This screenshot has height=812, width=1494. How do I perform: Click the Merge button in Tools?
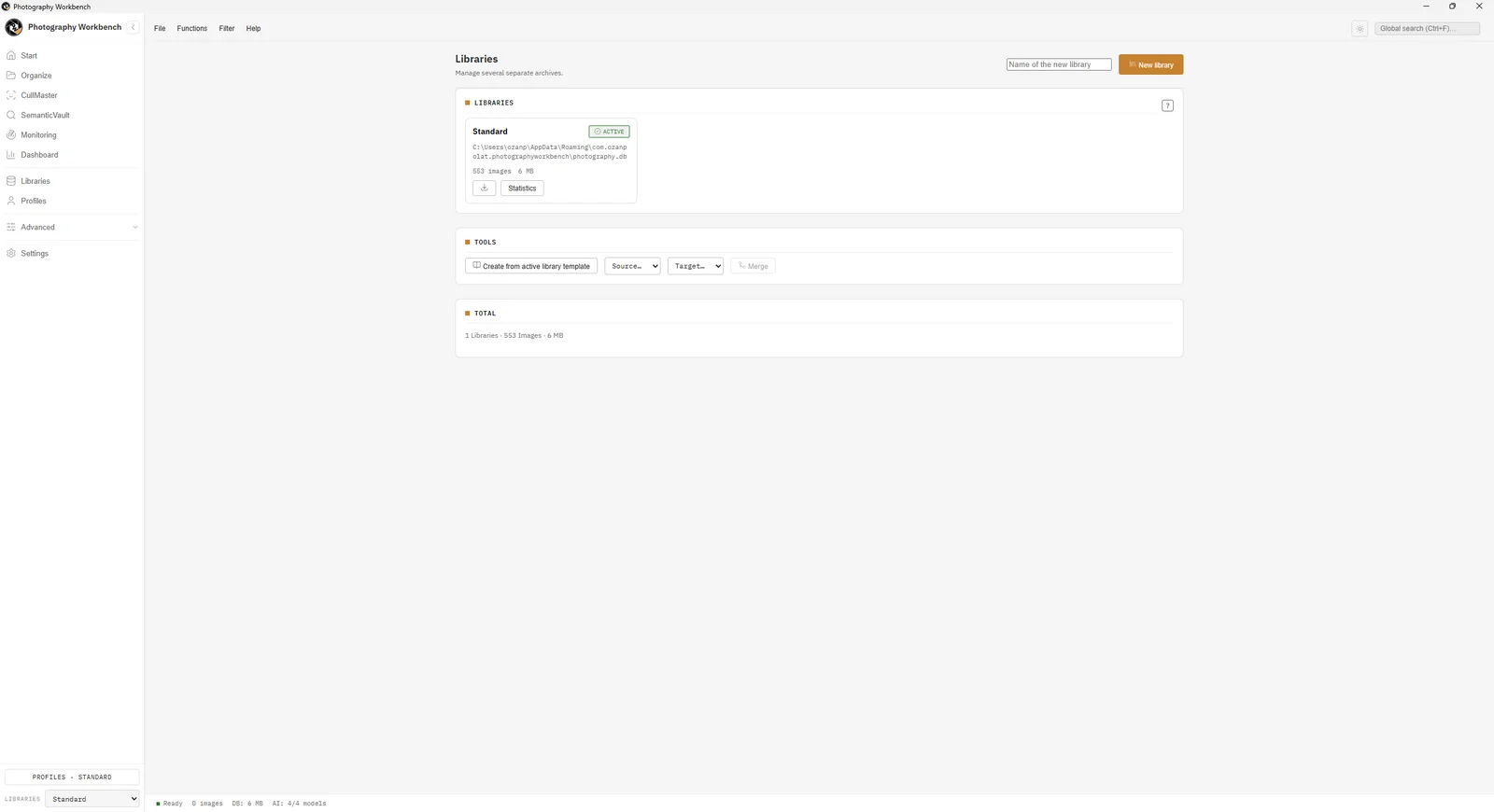(753, 266)
